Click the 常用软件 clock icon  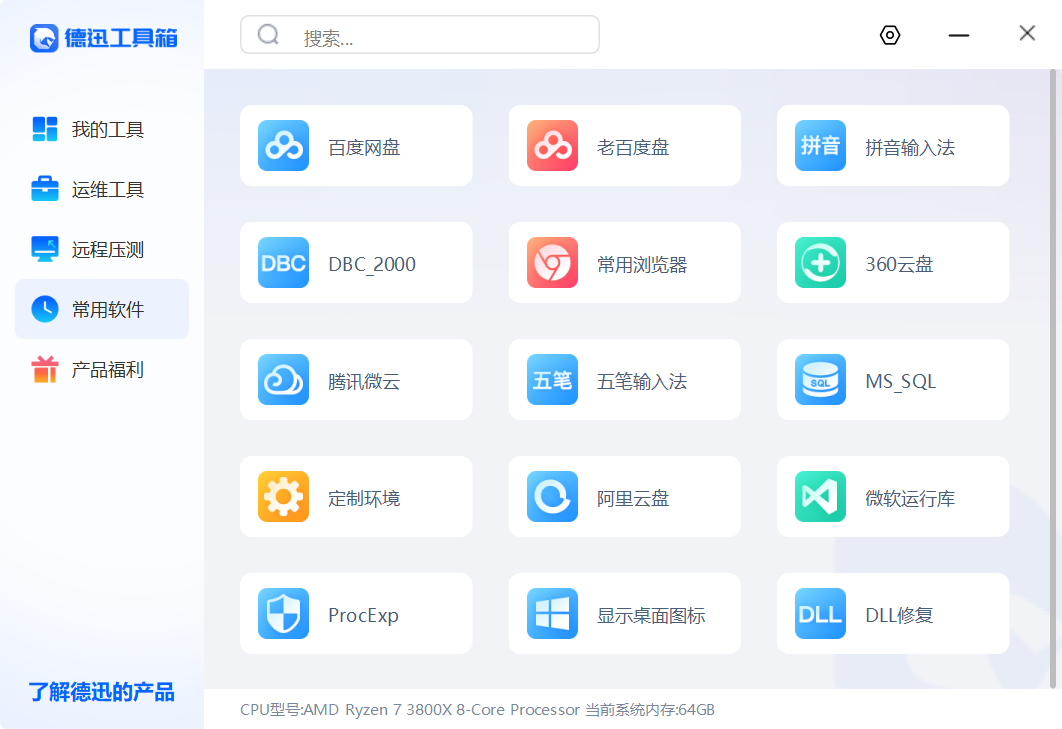coord(45,309)
